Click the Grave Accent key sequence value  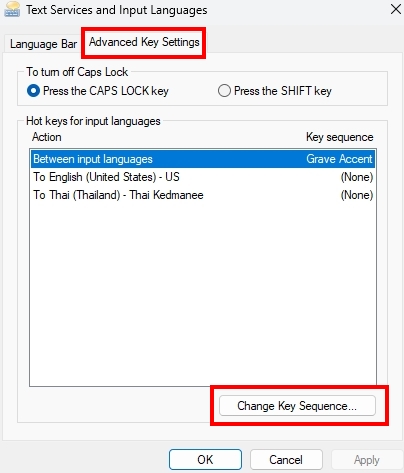[x=339, y=159]
